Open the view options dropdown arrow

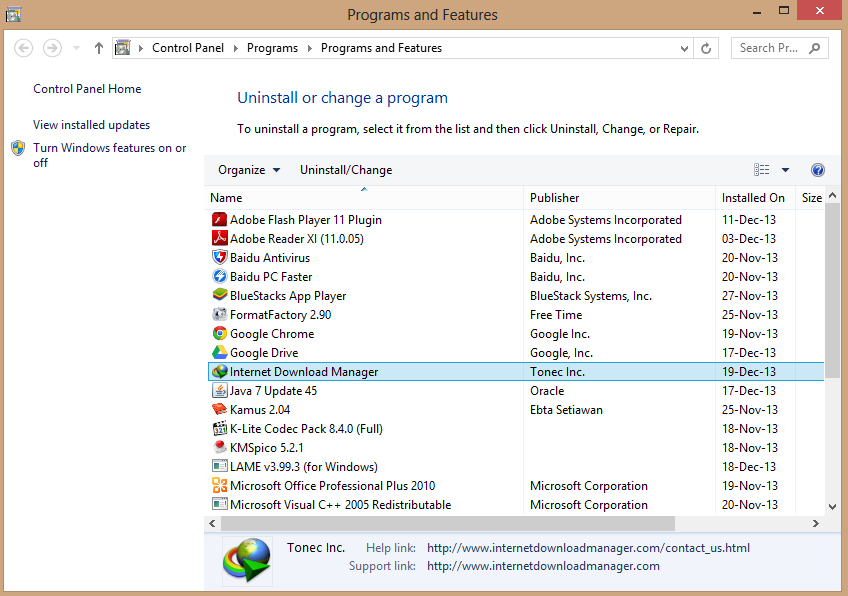tap(785, 170)
